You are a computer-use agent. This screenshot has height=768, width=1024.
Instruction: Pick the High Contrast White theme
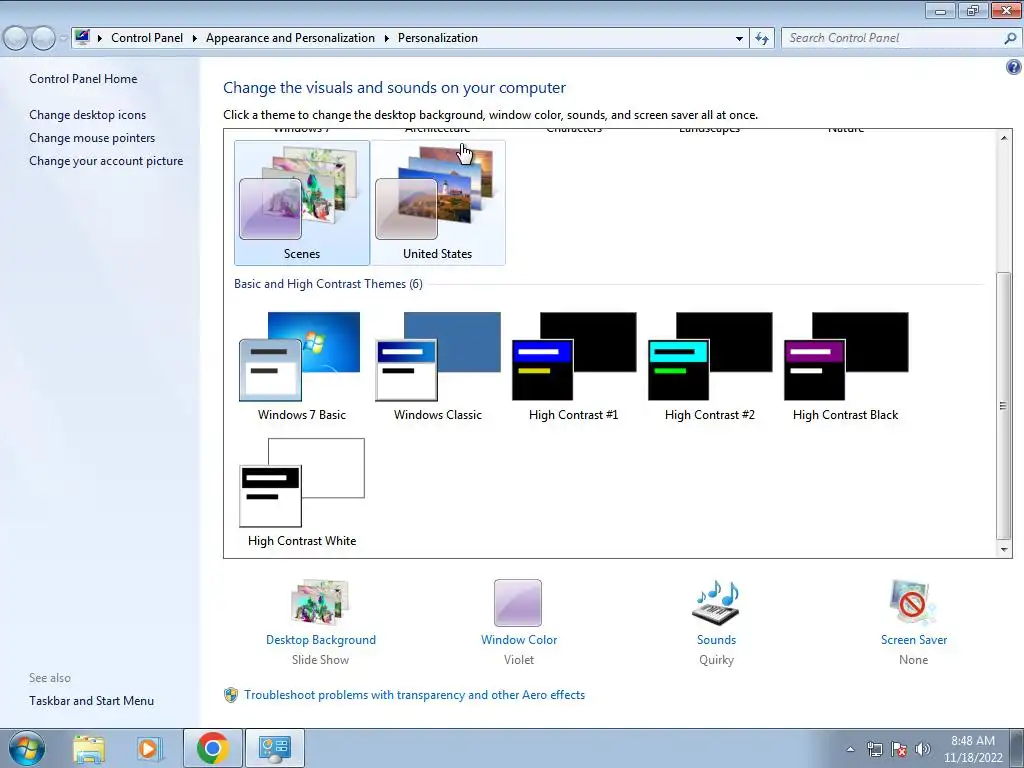click(x=302, y=492)
